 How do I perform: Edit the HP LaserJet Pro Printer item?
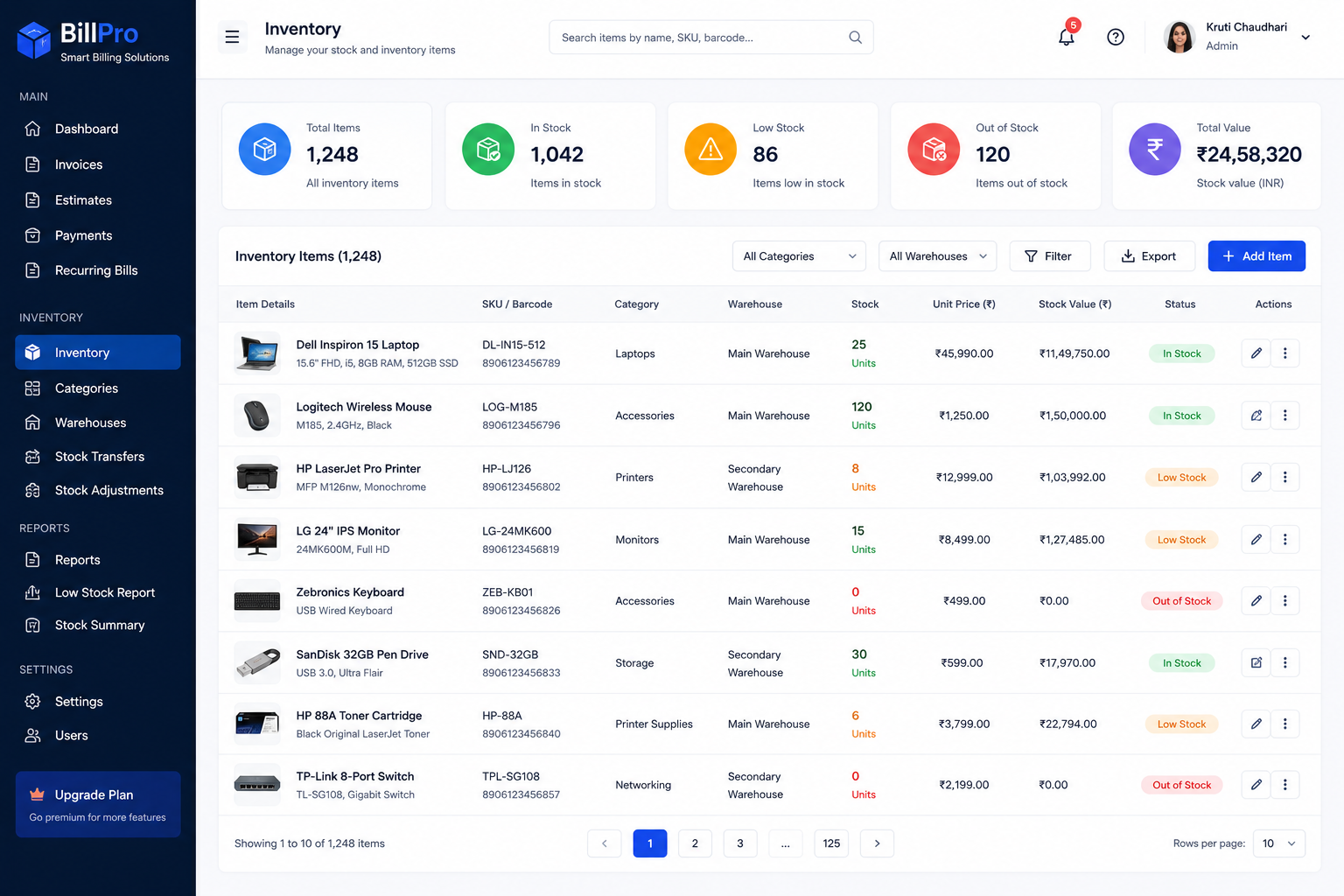click(1256, 478)
